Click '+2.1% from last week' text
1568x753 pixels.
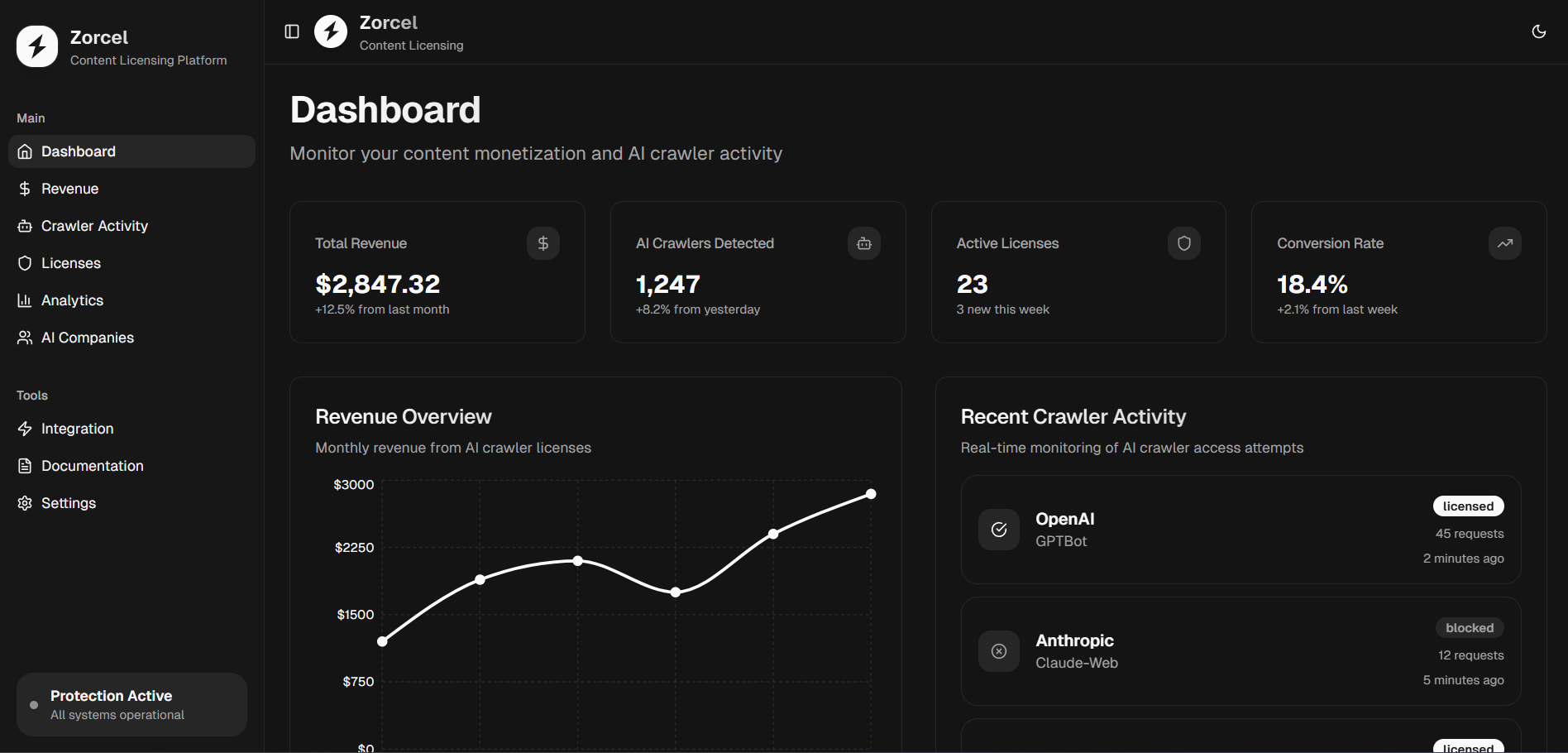click(x=1337, y=309)
